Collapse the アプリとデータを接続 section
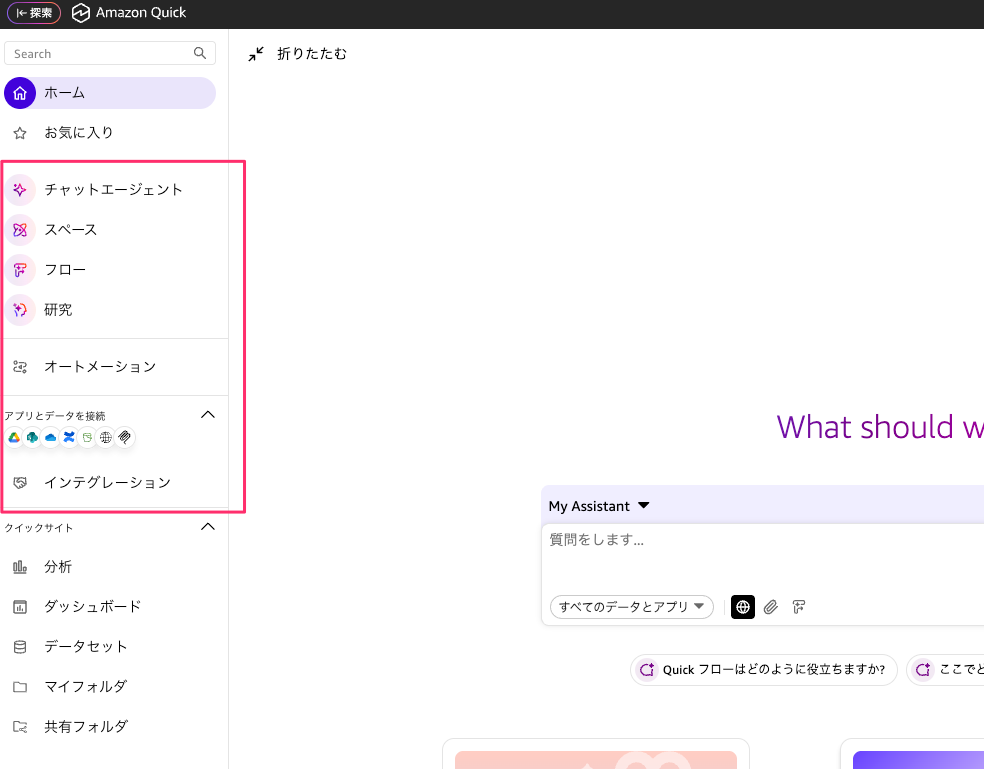Screen dimensions: 984x769 208,415
